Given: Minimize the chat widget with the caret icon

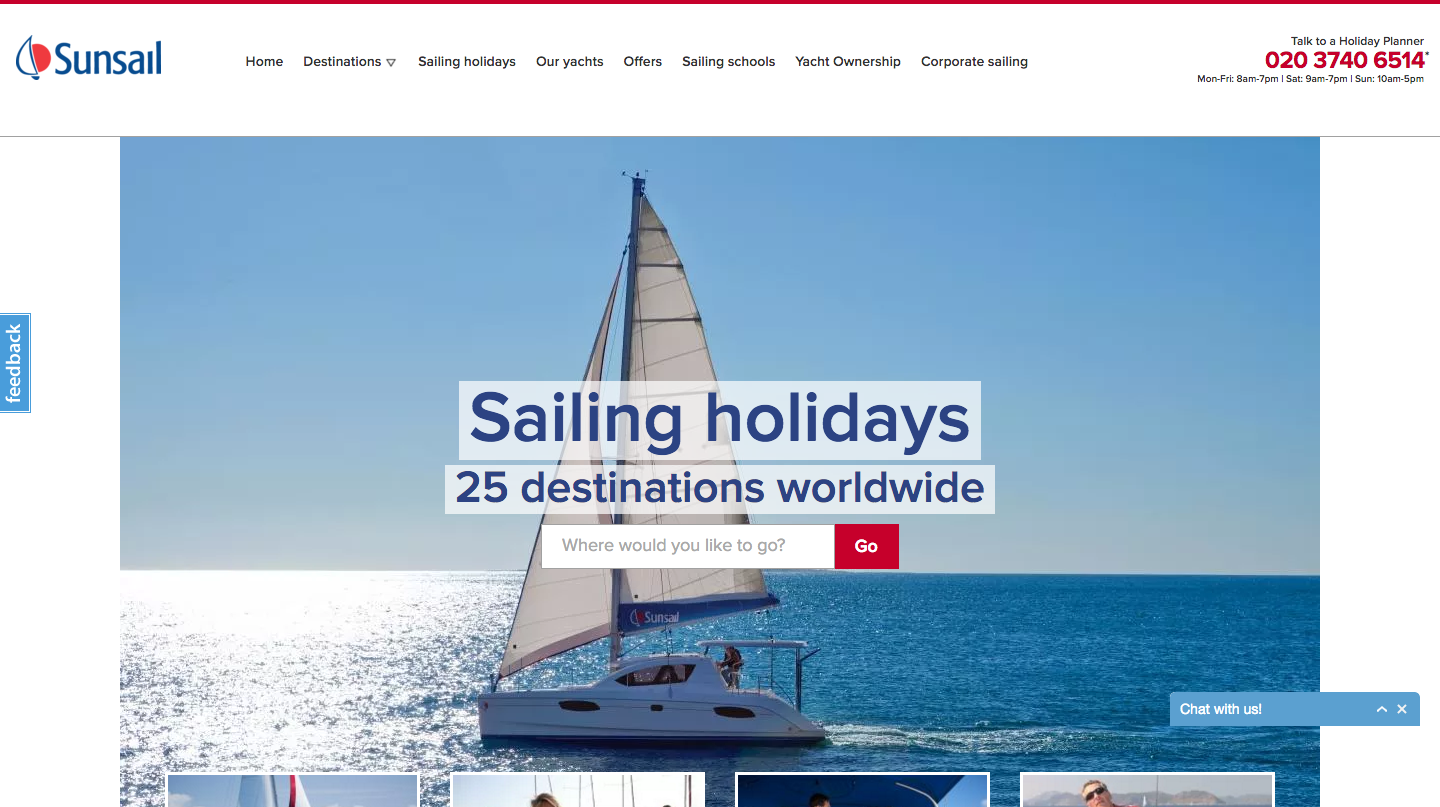Looking at the screenshot, I should tap(1381, 709).
